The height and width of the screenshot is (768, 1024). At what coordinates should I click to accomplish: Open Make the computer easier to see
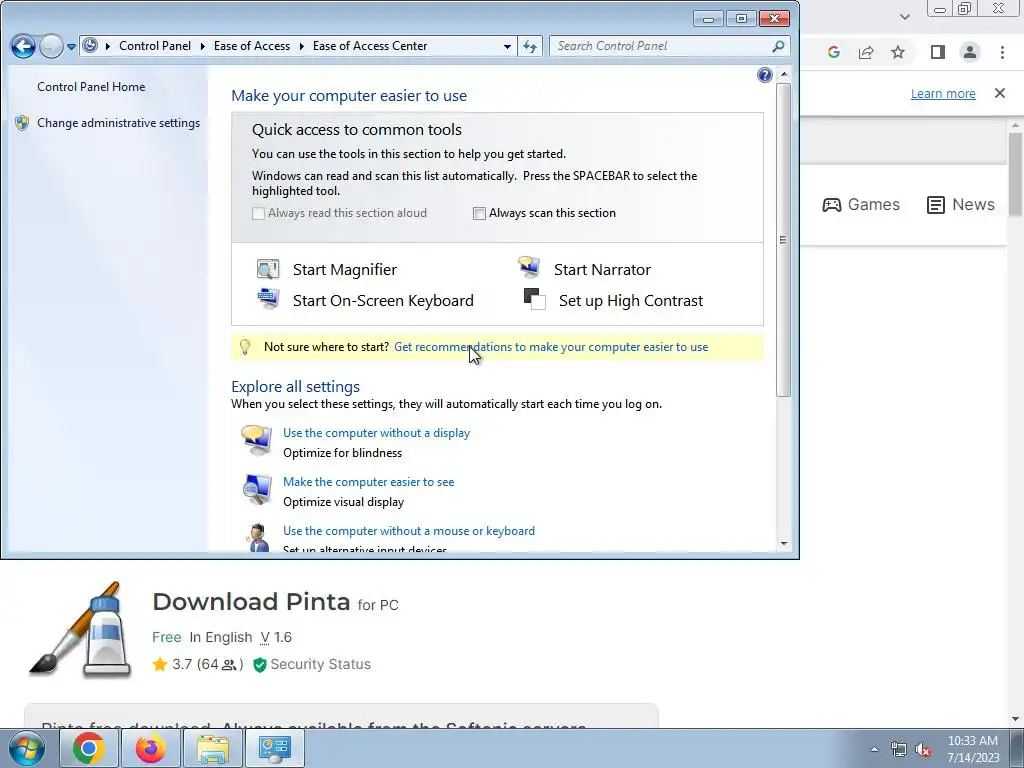coord(368,482)
